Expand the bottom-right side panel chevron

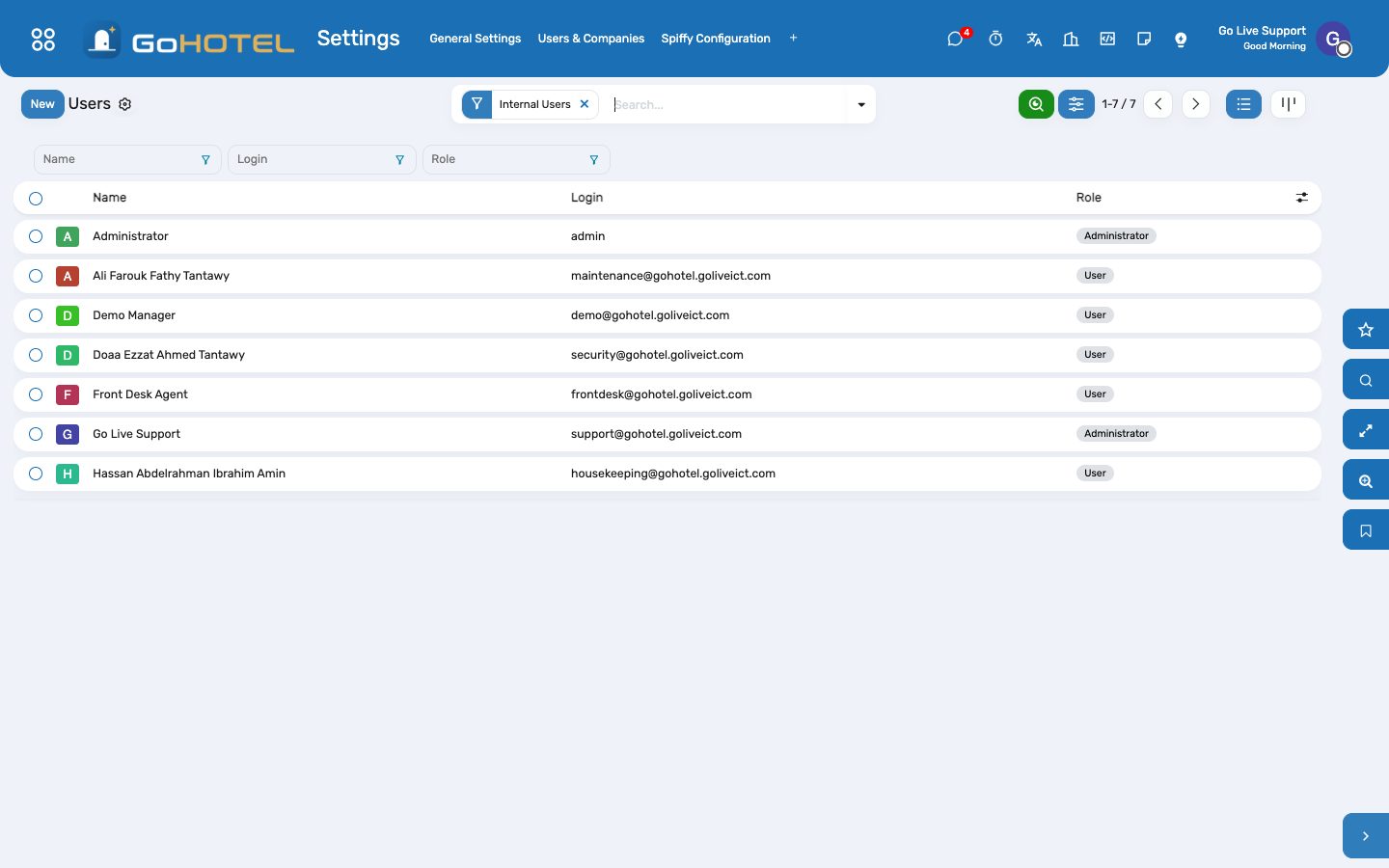1366,836
